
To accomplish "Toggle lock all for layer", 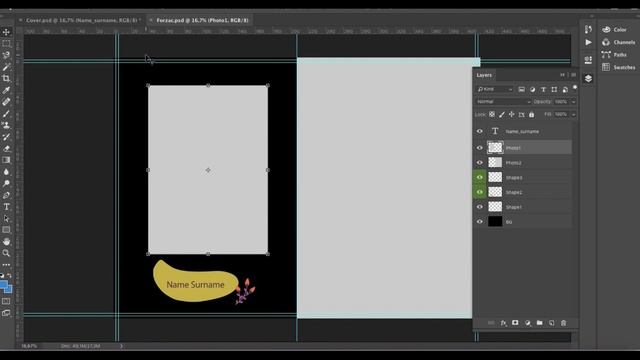I will (531, 115).
